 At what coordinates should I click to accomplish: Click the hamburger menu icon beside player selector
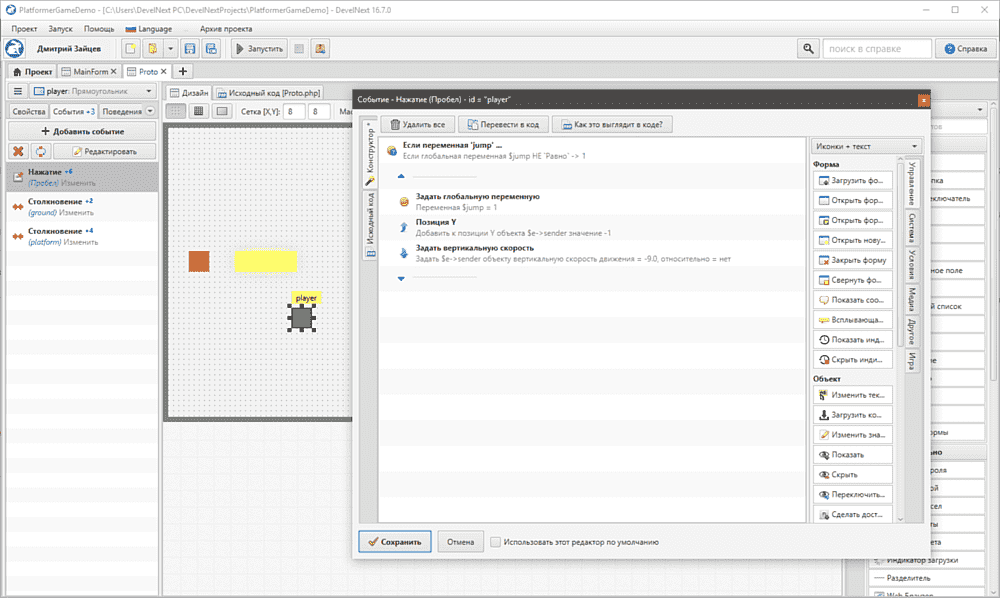(18, 91)
